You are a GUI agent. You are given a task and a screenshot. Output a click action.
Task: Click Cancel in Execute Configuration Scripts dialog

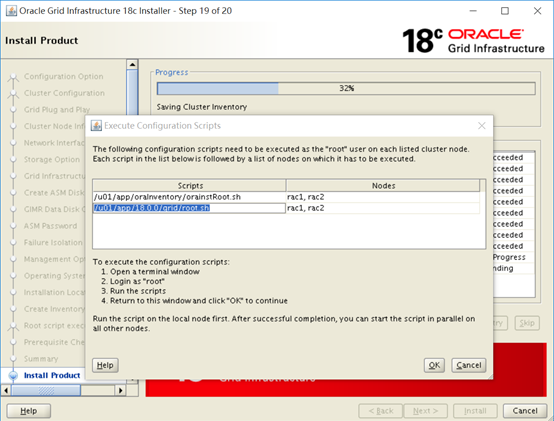pyautogui.click(x=468, y=365)
